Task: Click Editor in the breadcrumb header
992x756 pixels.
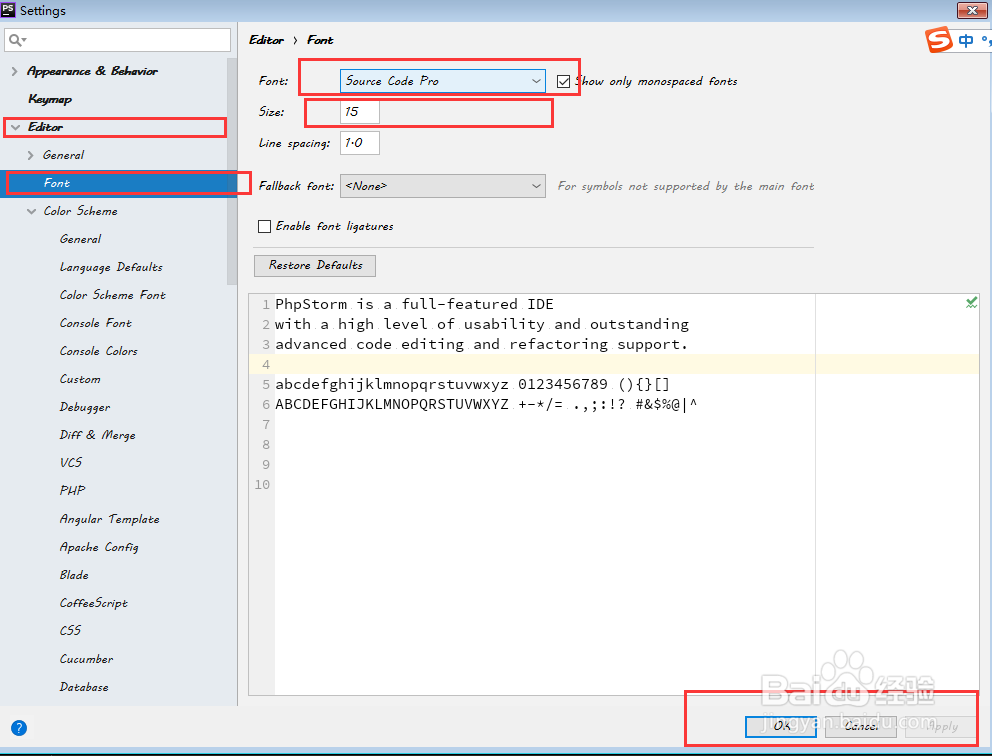Action: tap(266, 40)
